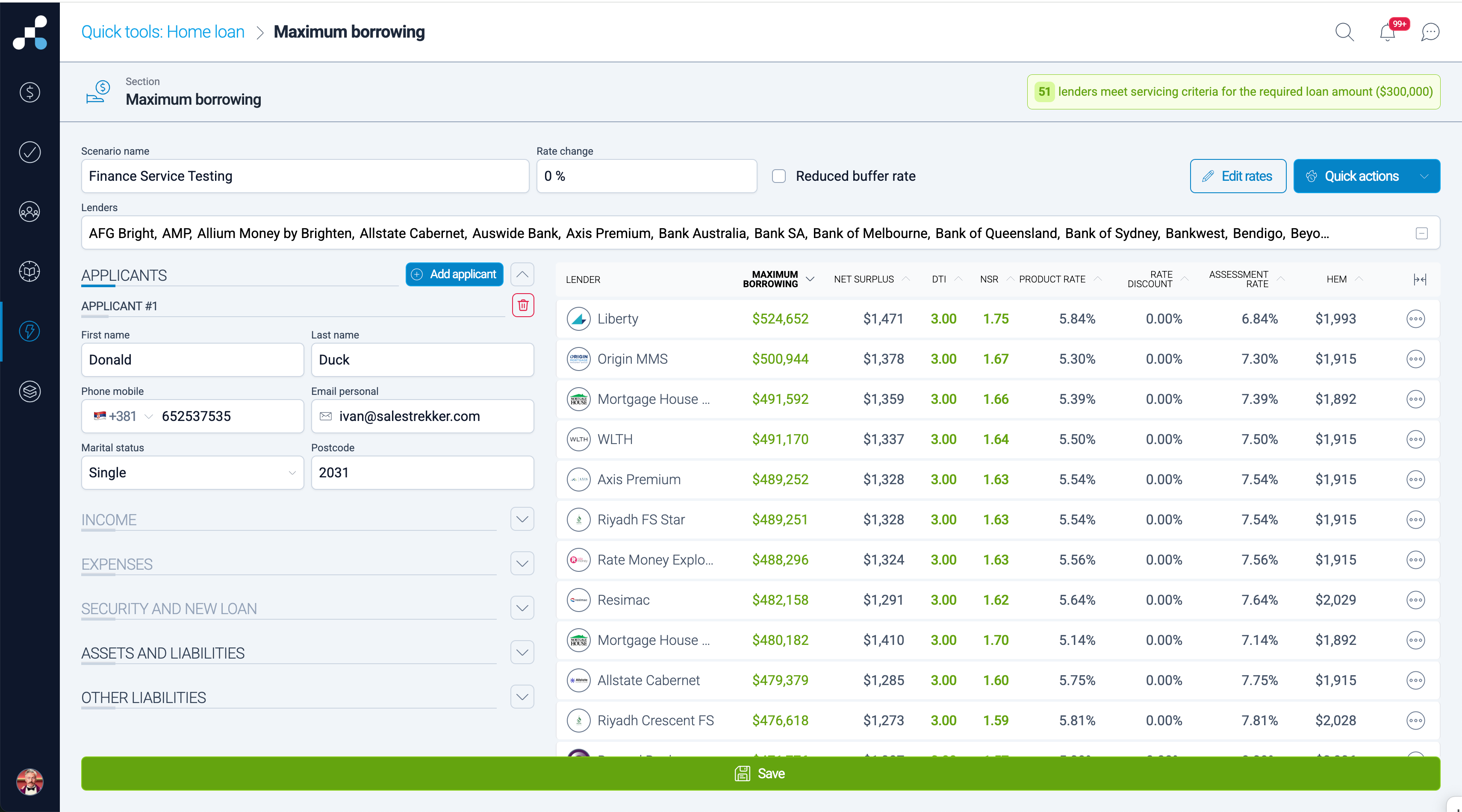This screenshot has width=1462, height=812.
Task: Open the contacts group sidebar icon
Action: [x=29, y=212]
